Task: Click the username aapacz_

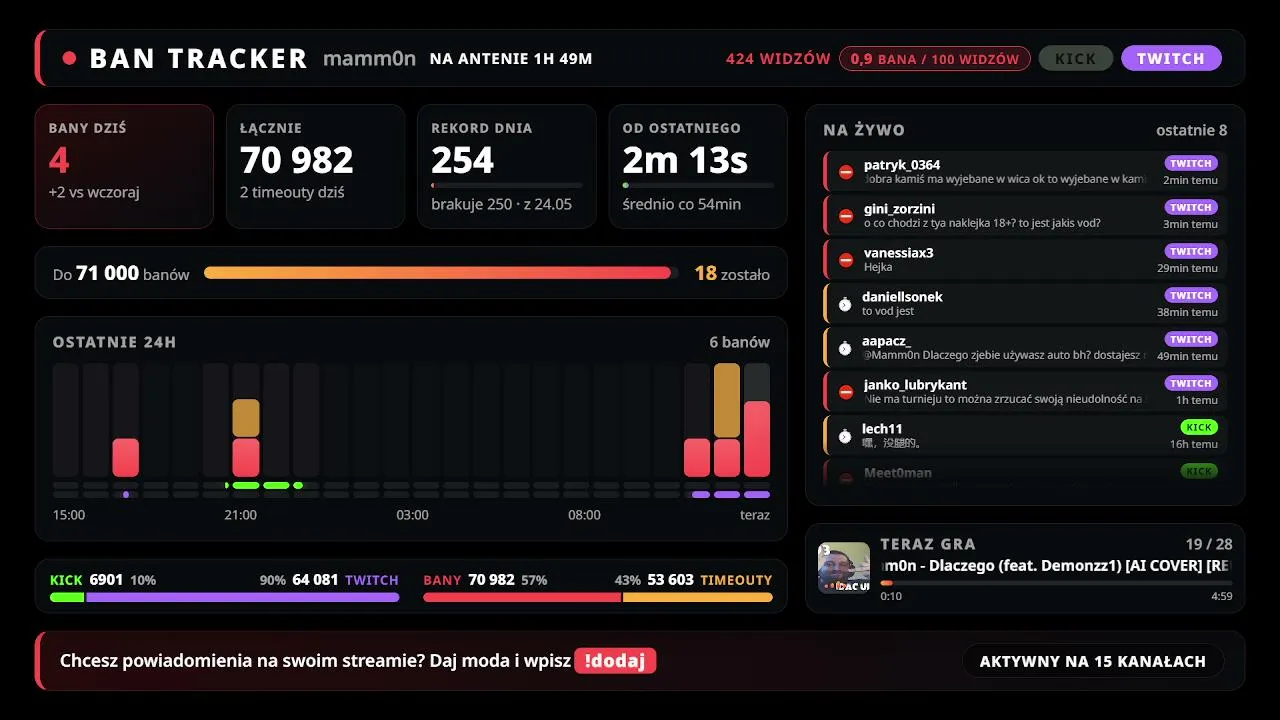Action: click(x=886, y=340)
